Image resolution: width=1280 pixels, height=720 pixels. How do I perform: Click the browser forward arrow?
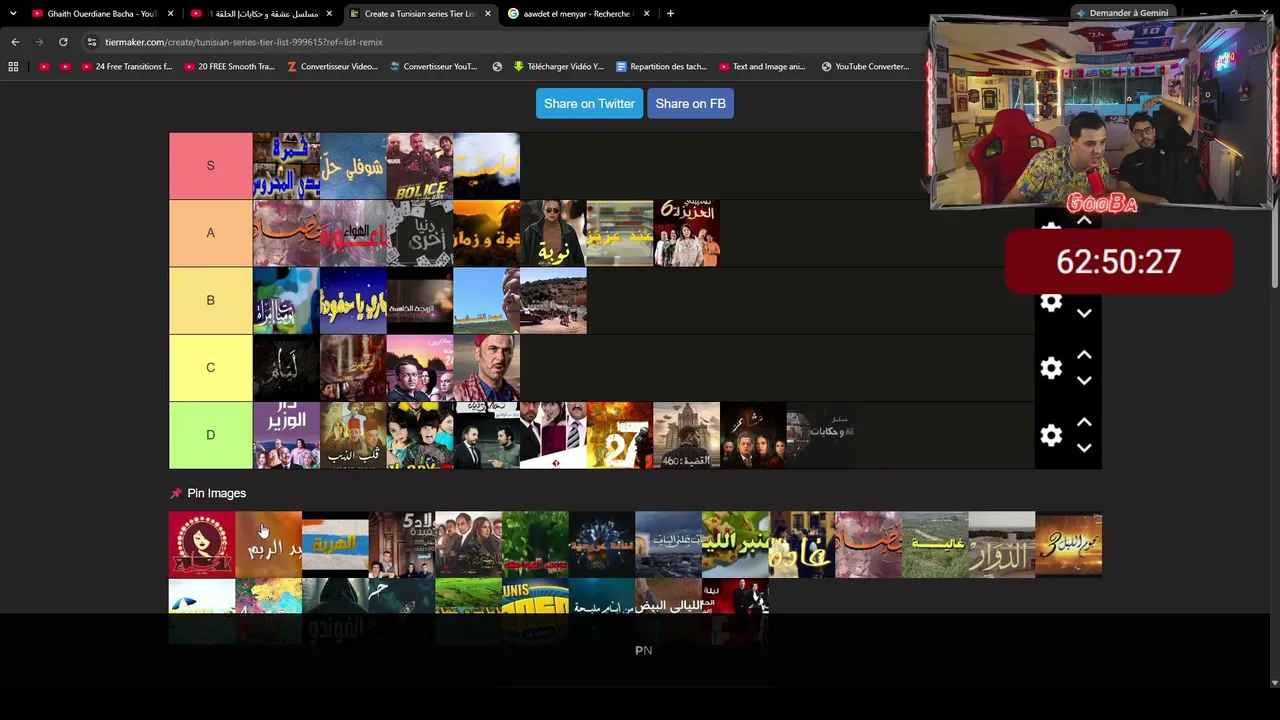39,42
